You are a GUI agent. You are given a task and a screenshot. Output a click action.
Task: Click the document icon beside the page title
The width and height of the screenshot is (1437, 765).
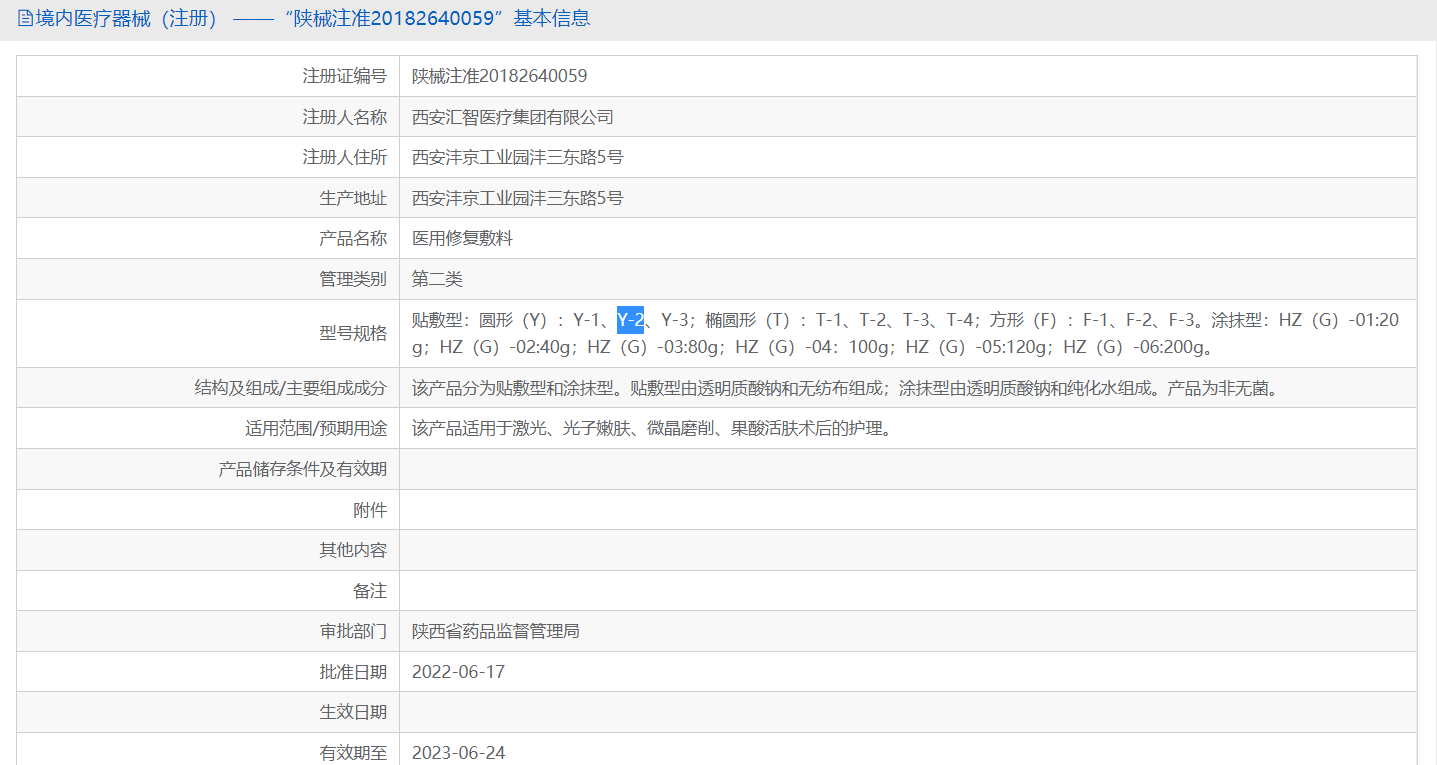tap(25, 19)
